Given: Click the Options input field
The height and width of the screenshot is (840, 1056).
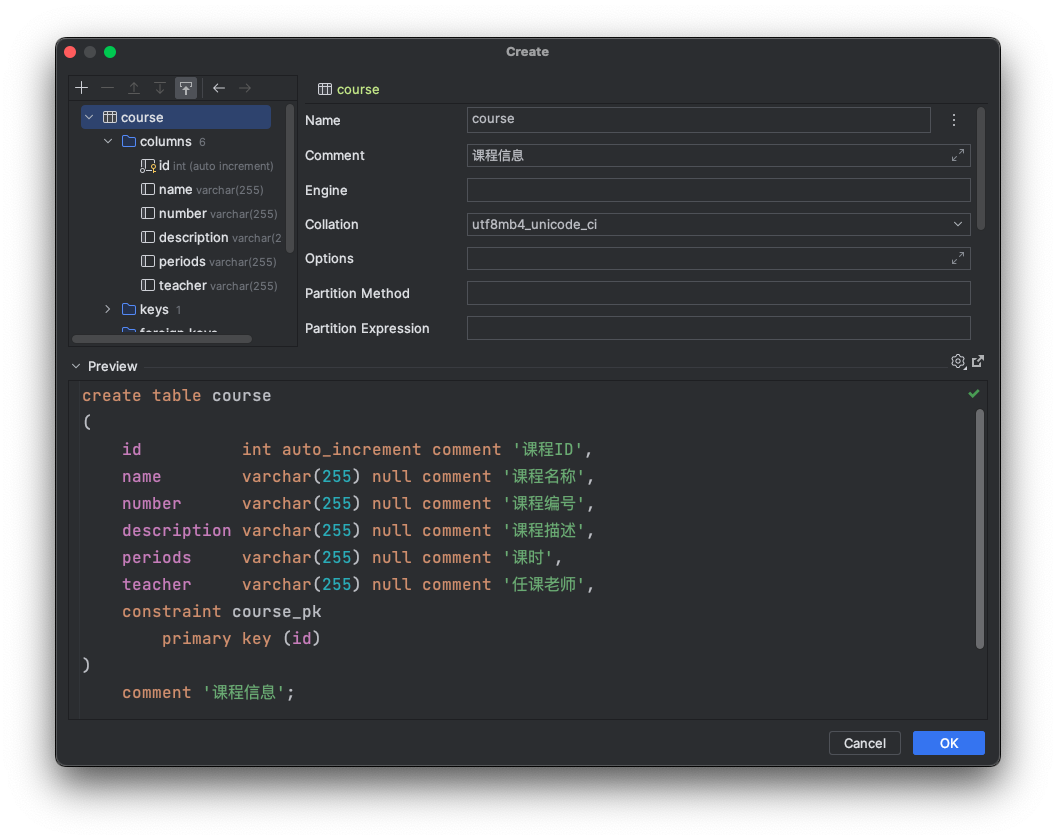Looking at the screenshot, I should coord(718,258).
